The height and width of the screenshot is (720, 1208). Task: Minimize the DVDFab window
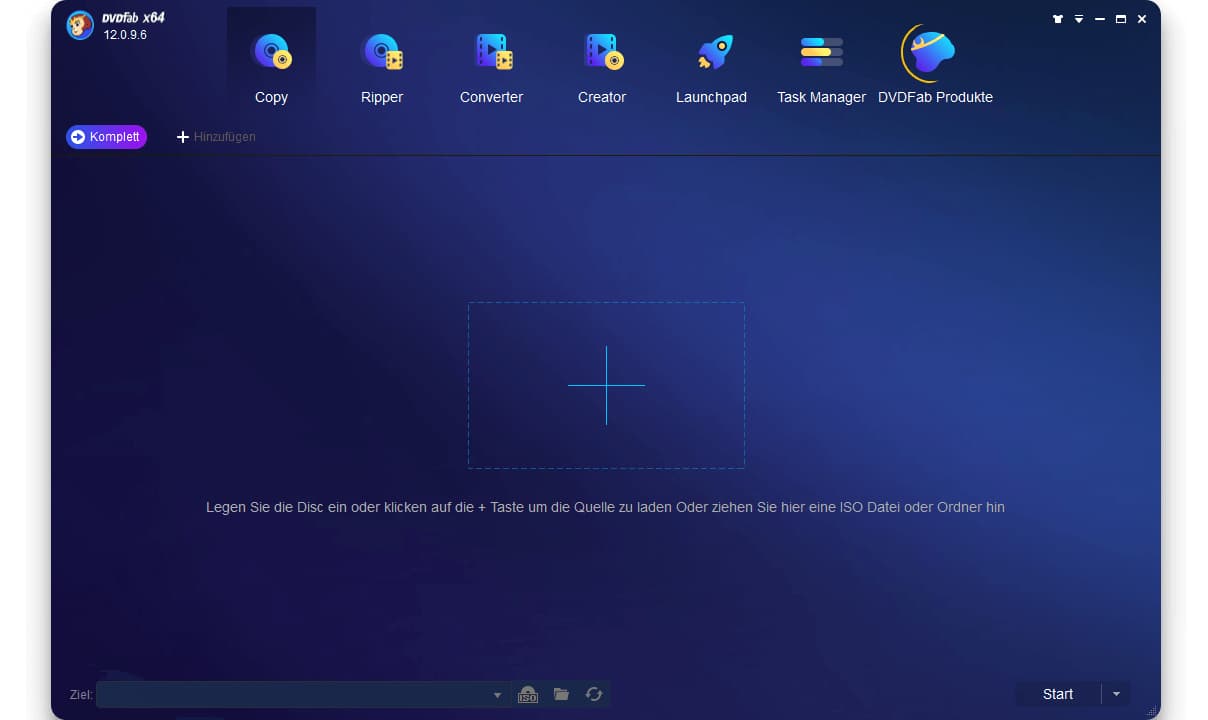(1100, 19)
